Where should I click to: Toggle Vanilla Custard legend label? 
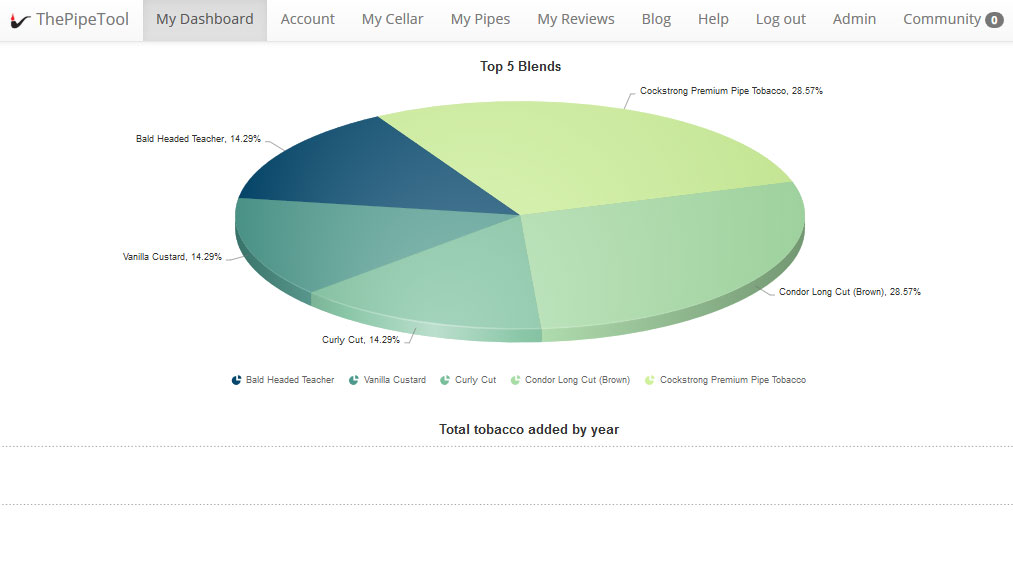coord(395,380)
